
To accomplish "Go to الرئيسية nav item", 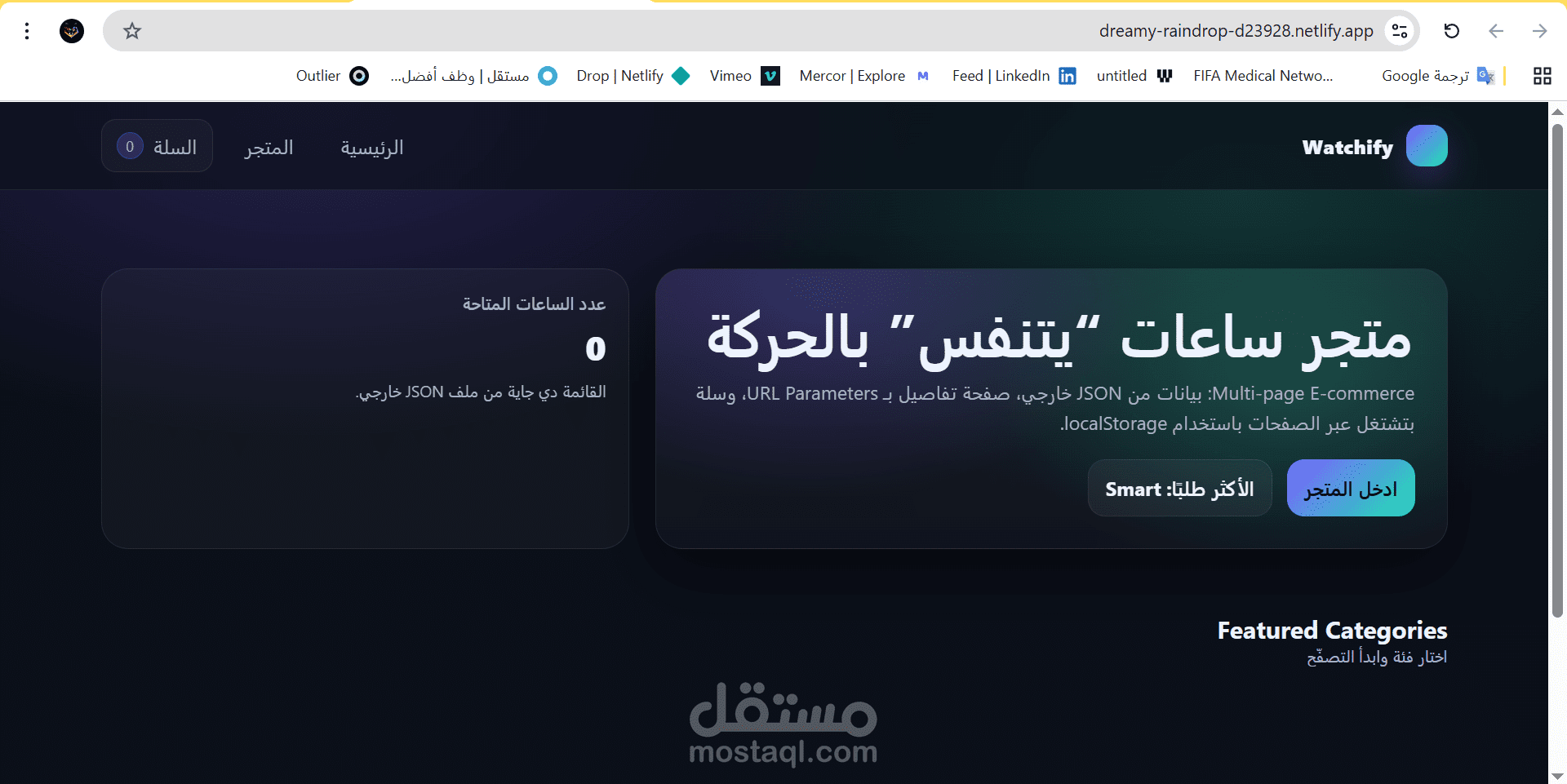I will click(x=372, y=148).
